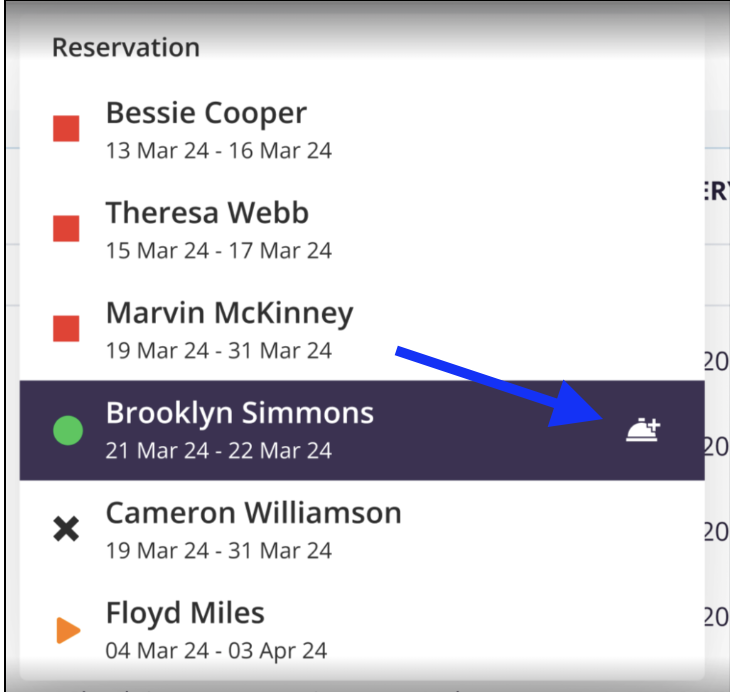Open Brooklyn Simmons reservation entry
Image resolution: width=730 pixels, height=692 pixels.
click(x=240, y=413)
